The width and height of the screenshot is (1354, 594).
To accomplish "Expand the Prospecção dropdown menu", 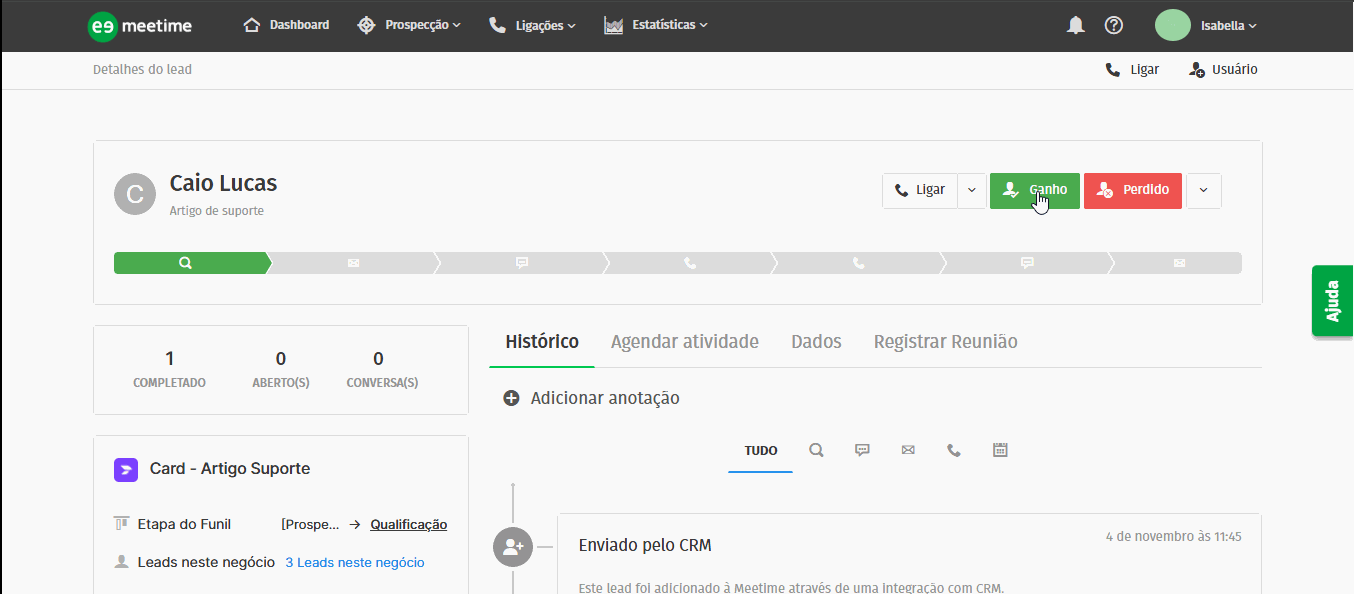I will click(410, 25).
